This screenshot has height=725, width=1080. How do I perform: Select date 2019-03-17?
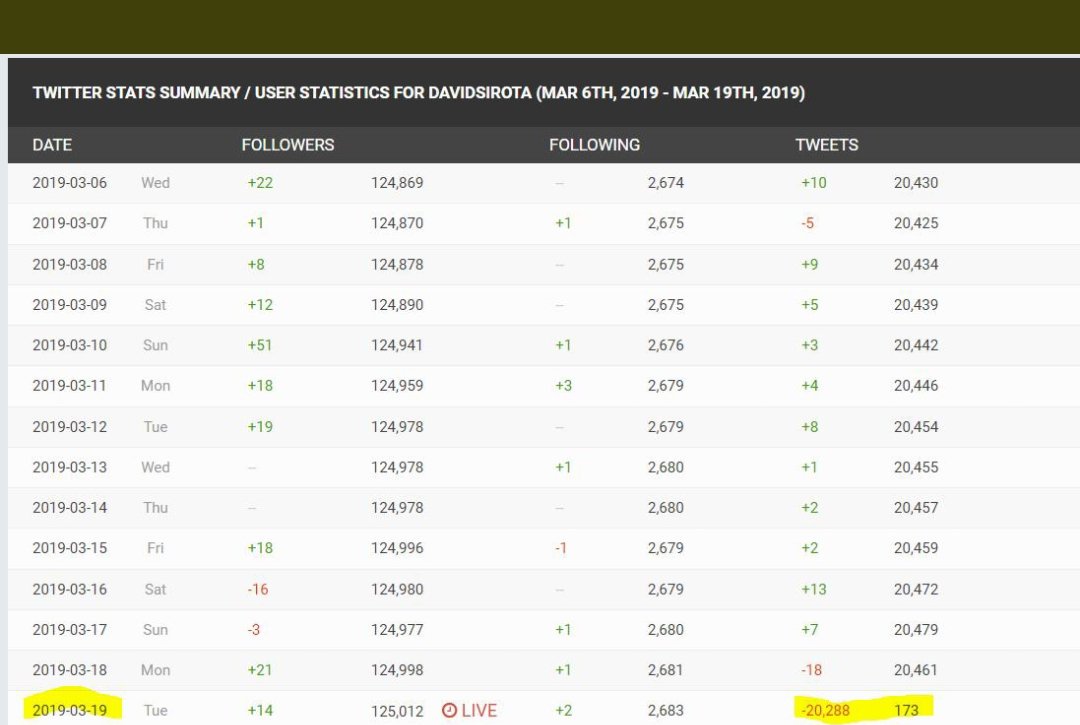[x=70, y=629]
